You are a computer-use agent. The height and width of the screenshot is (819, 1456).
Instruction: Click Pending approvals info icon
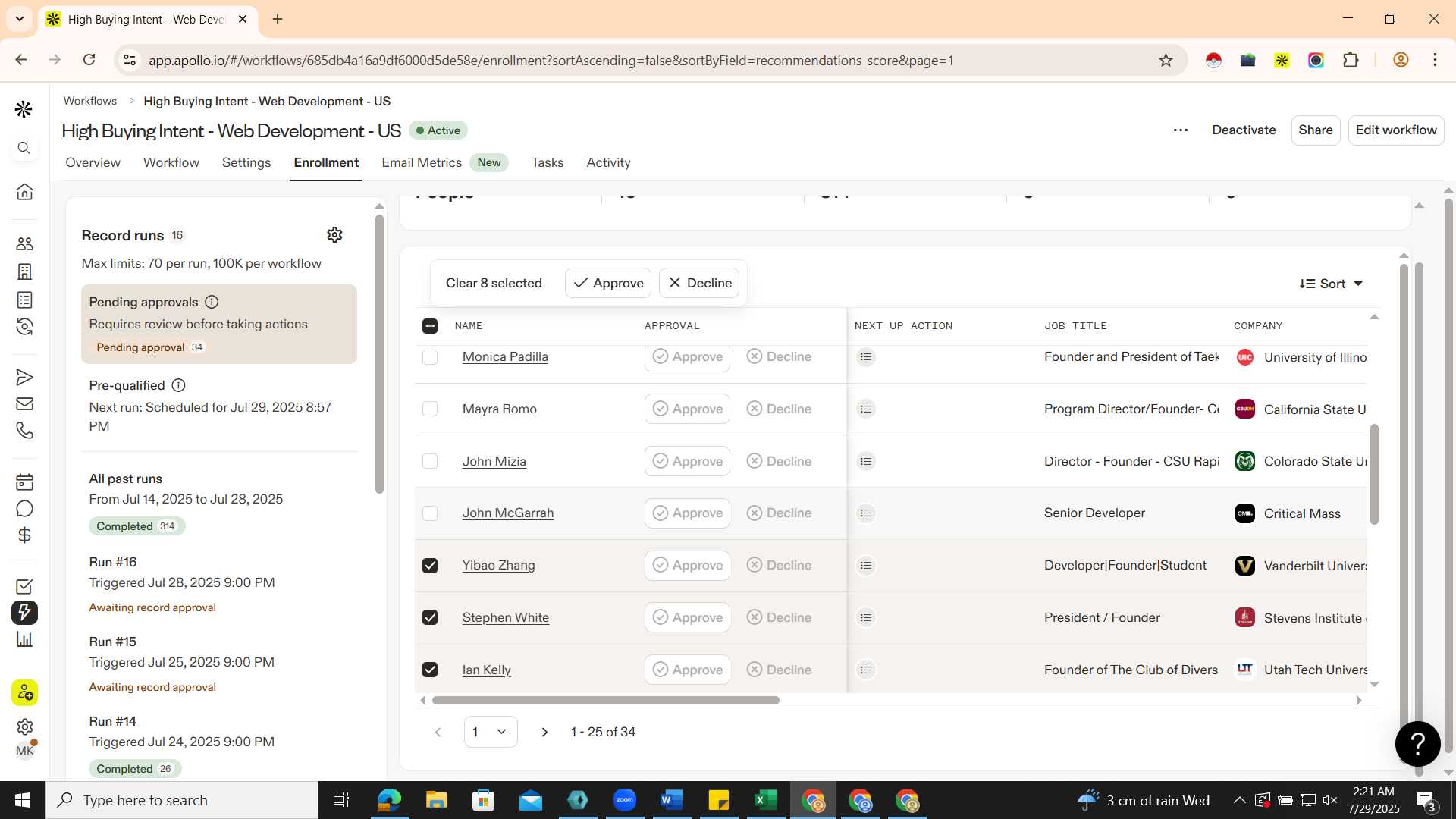(212, 302)
